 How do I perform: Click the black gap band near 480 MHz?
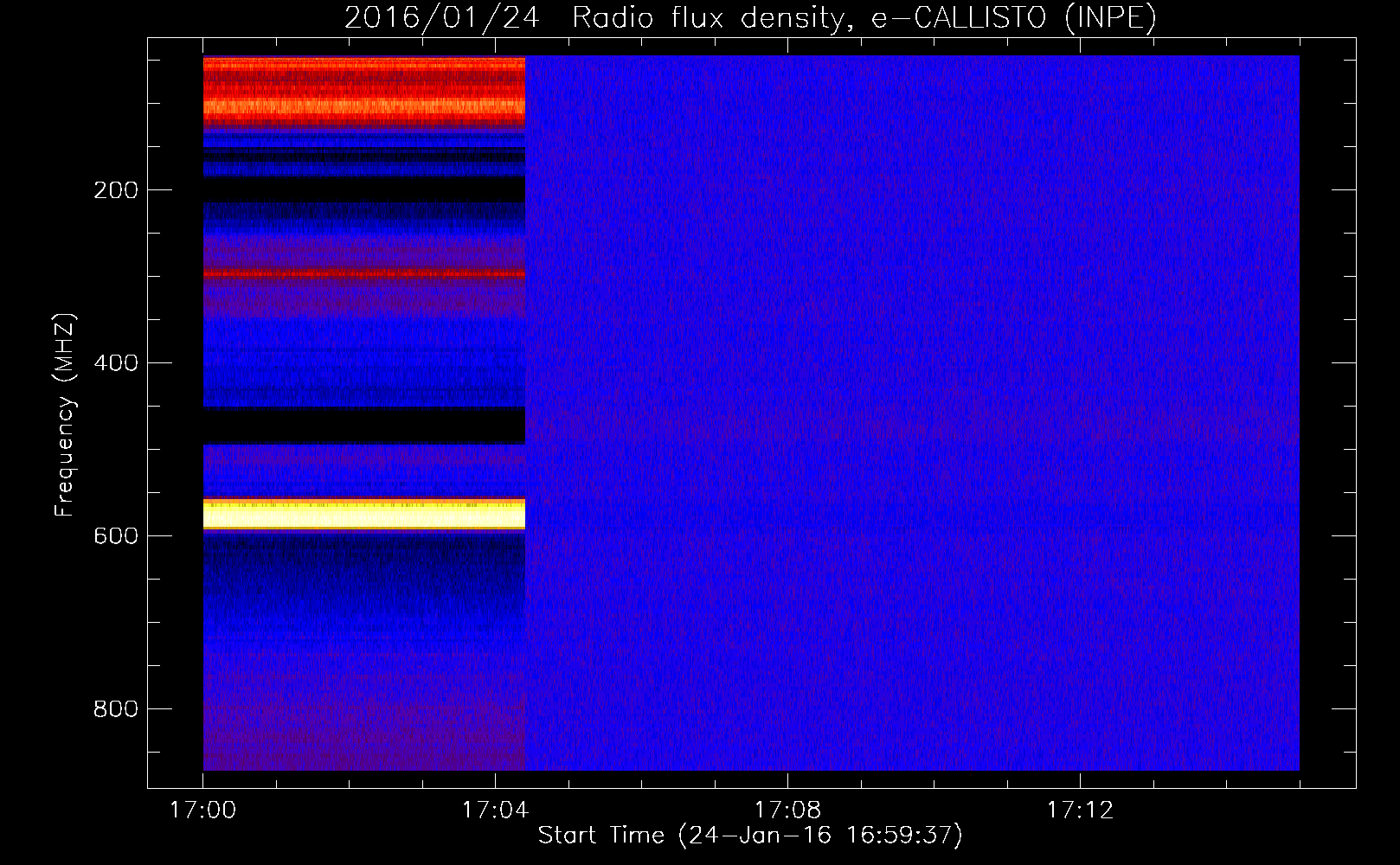tap(364, 426)
